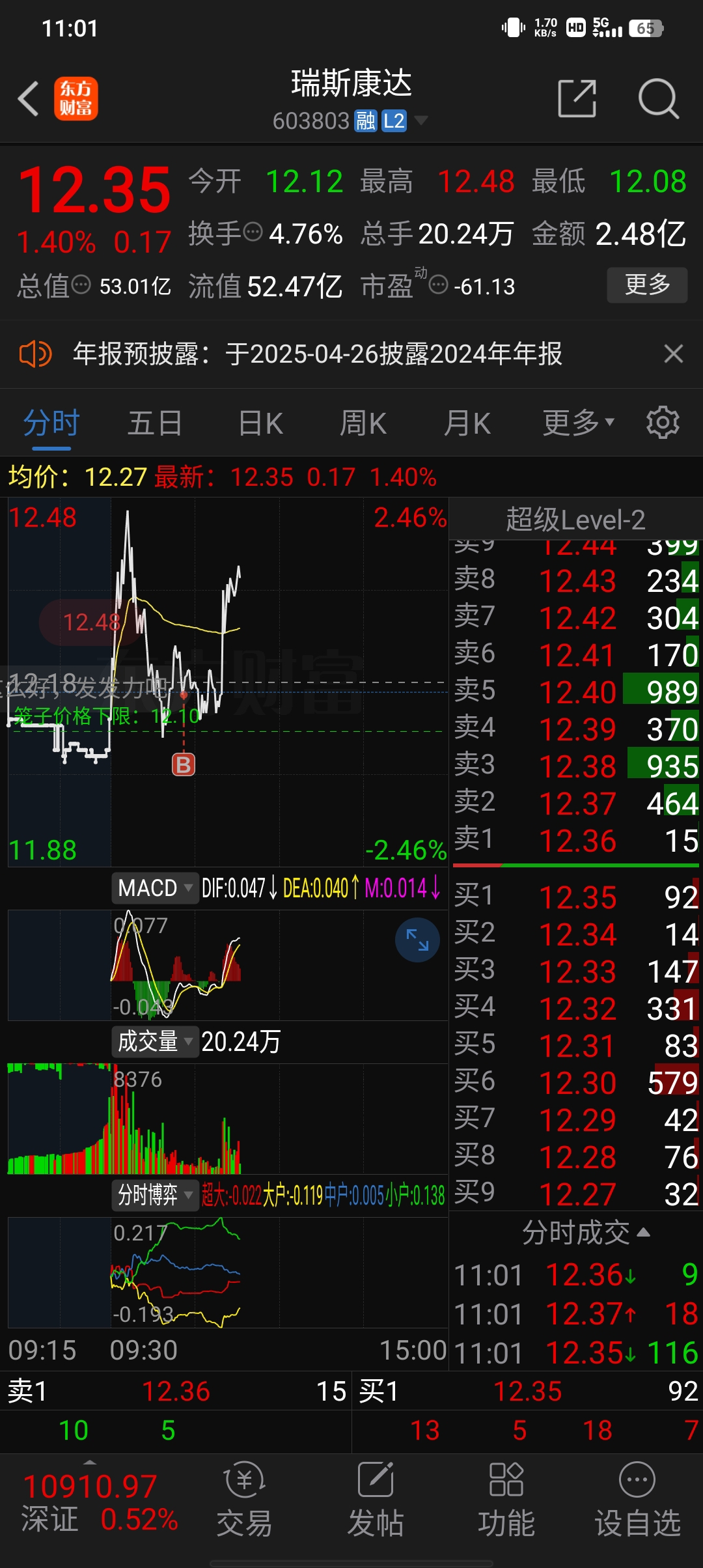Open the 东方财富 orange logo

pyautogui.click(x=76, y=99)
